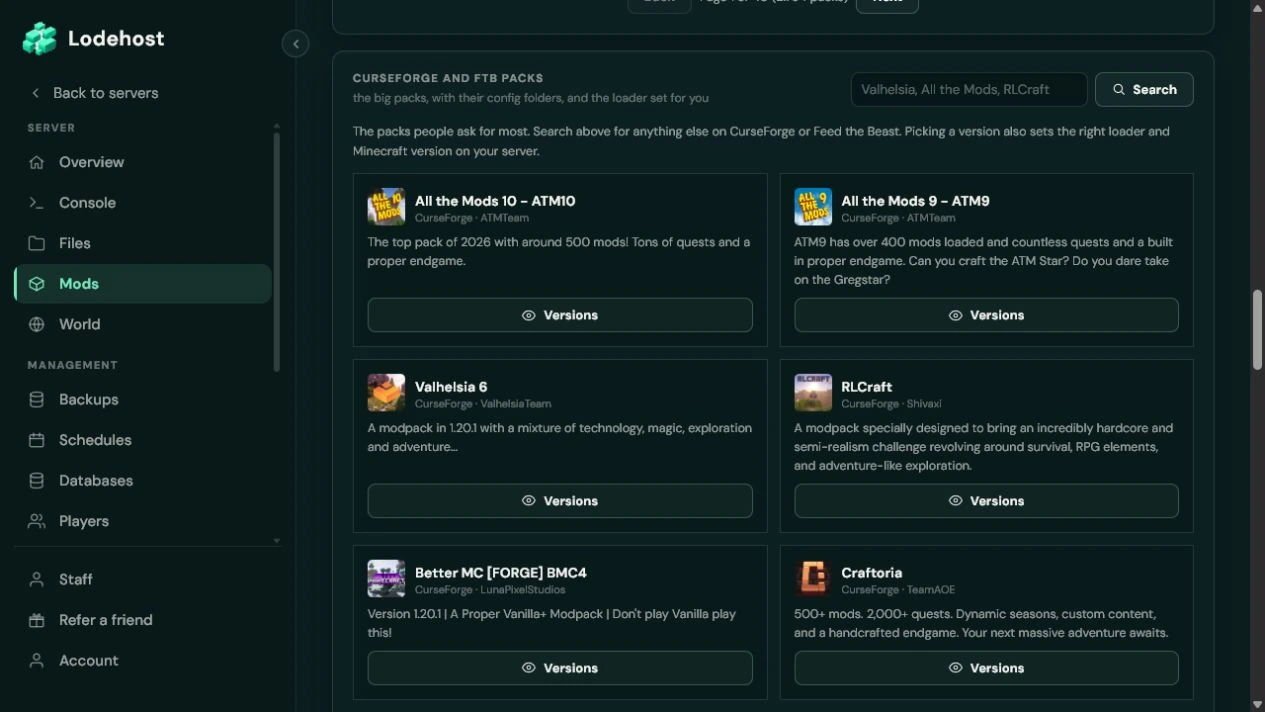Click the modpack search input field
The height and width of the screenshot is (712, 1265).
point(969,89)
